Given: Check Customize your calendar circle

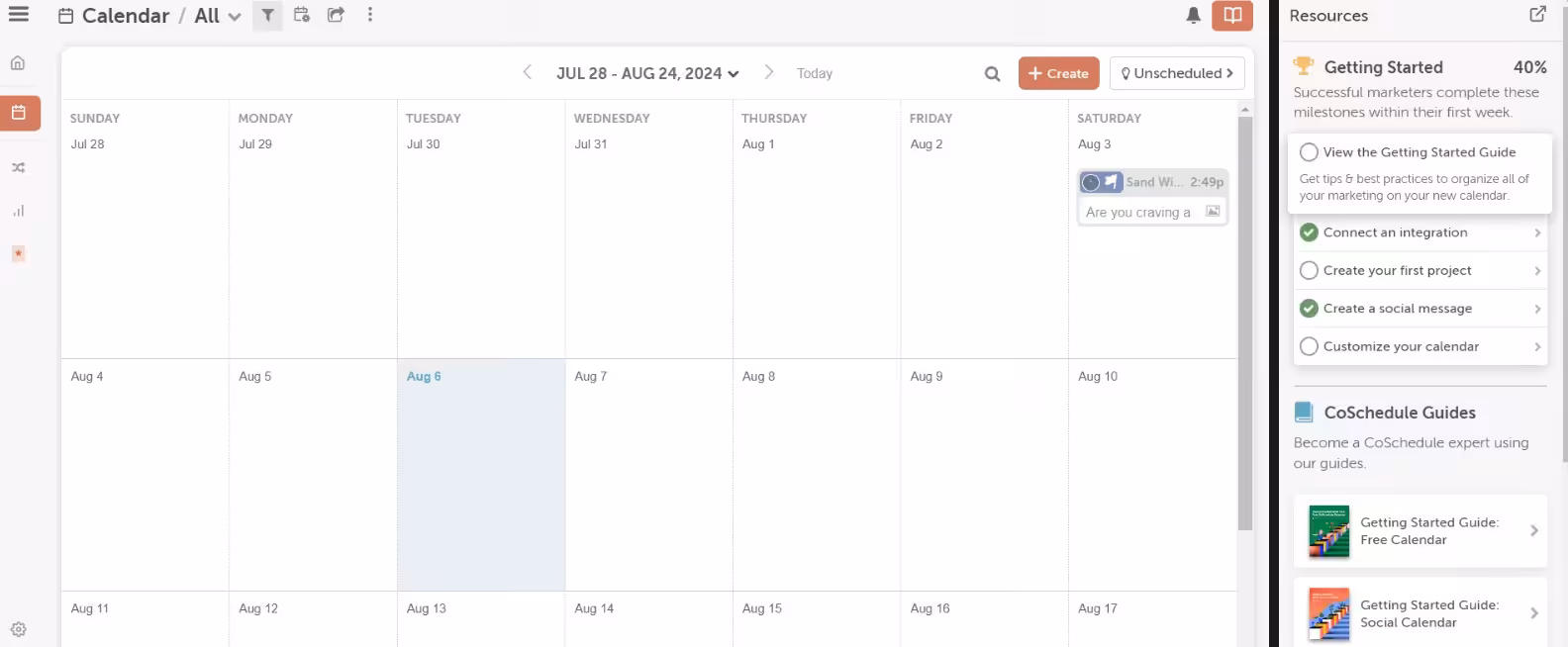Looking at the screenshot, I should pos(1309,346).
